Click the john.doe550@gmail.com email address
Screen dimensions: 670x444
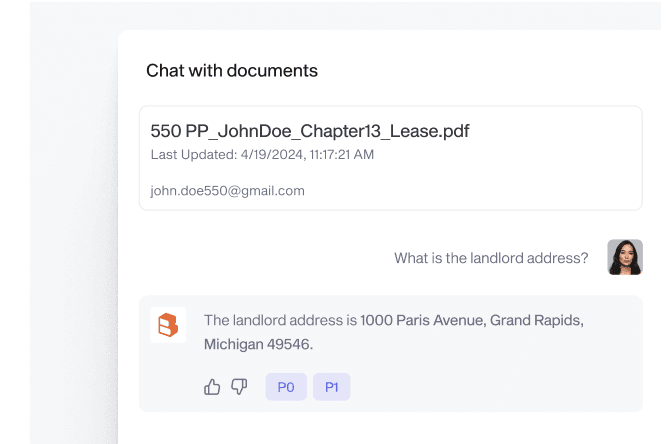point(227,191)
